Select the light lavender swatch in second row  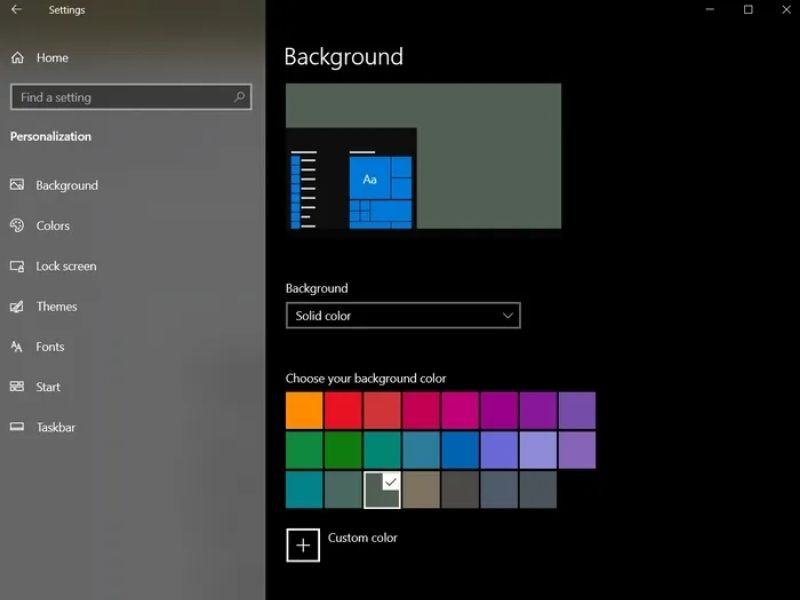pos(538,450)
